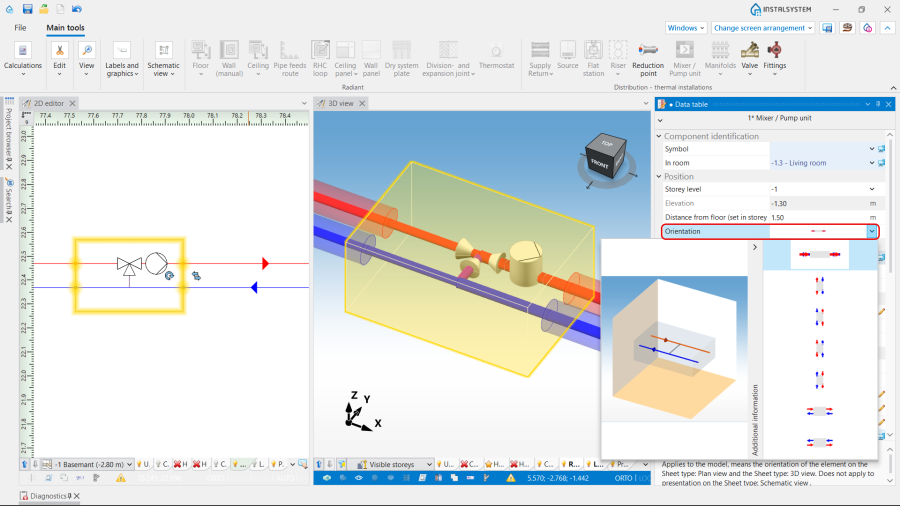The image size is (900, 506).
Task: Collapse the Additional information panel arrow
Action: pyautogui.click(x=755, y=247)
